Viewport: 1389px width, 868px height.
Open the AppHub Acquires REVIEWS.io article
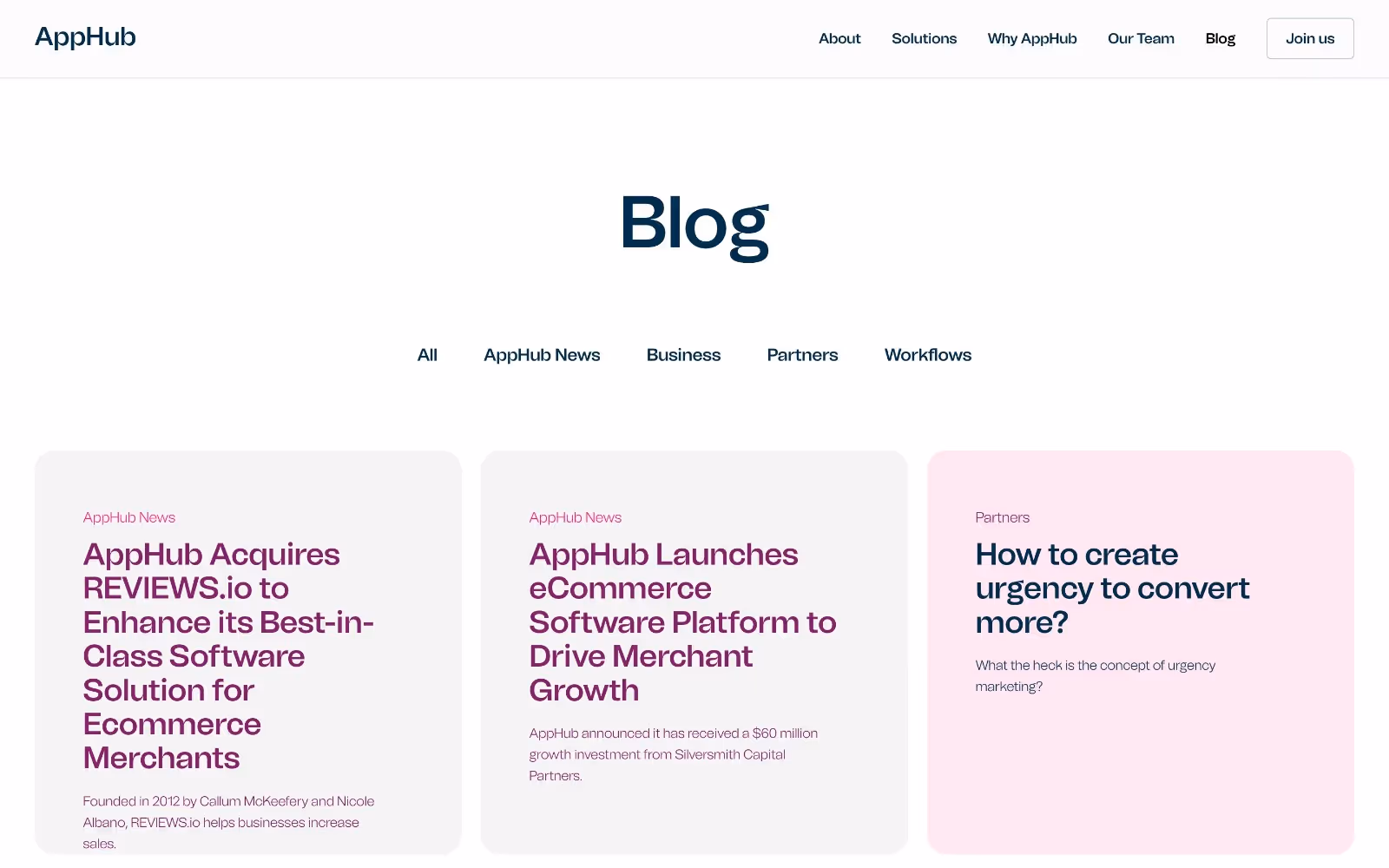[x=228, y=656]
